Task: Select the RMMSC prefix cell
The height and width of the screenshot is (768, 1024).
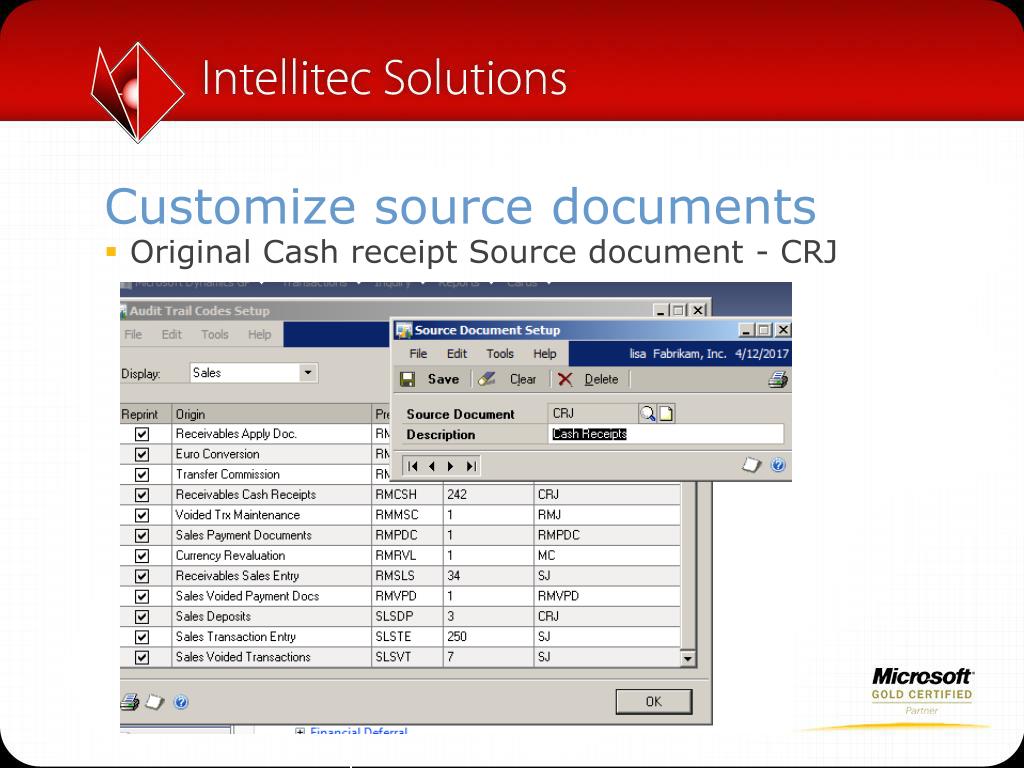Action: [x=407, y=515]
